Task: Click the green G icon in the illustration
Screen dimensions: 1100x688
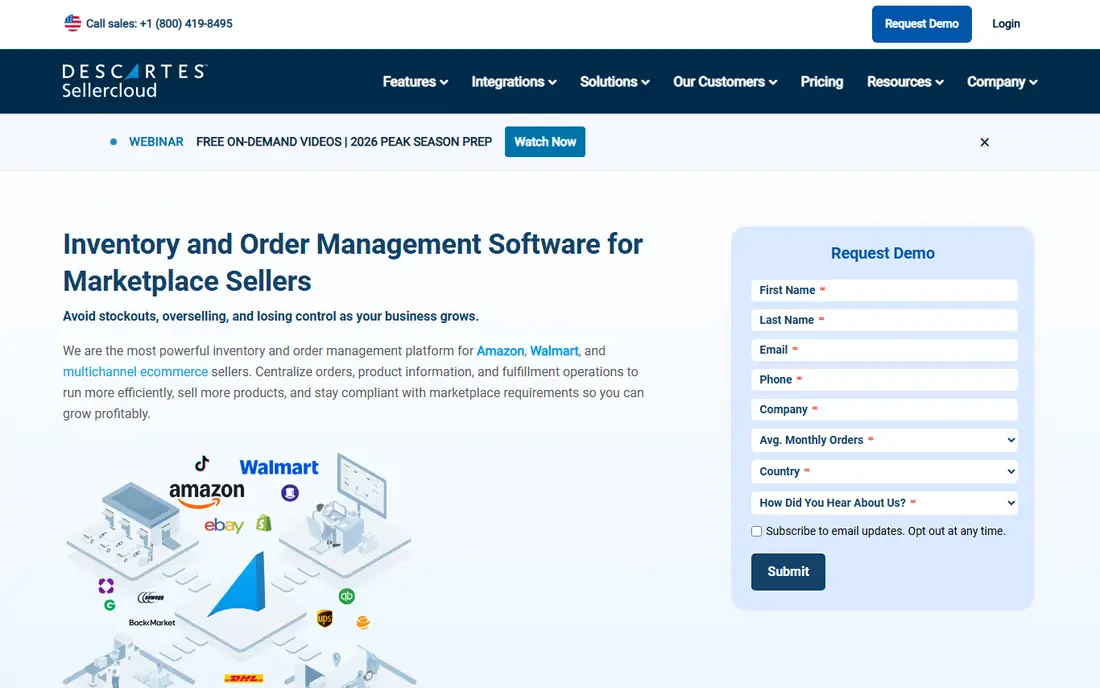Action: pos(109,605)
